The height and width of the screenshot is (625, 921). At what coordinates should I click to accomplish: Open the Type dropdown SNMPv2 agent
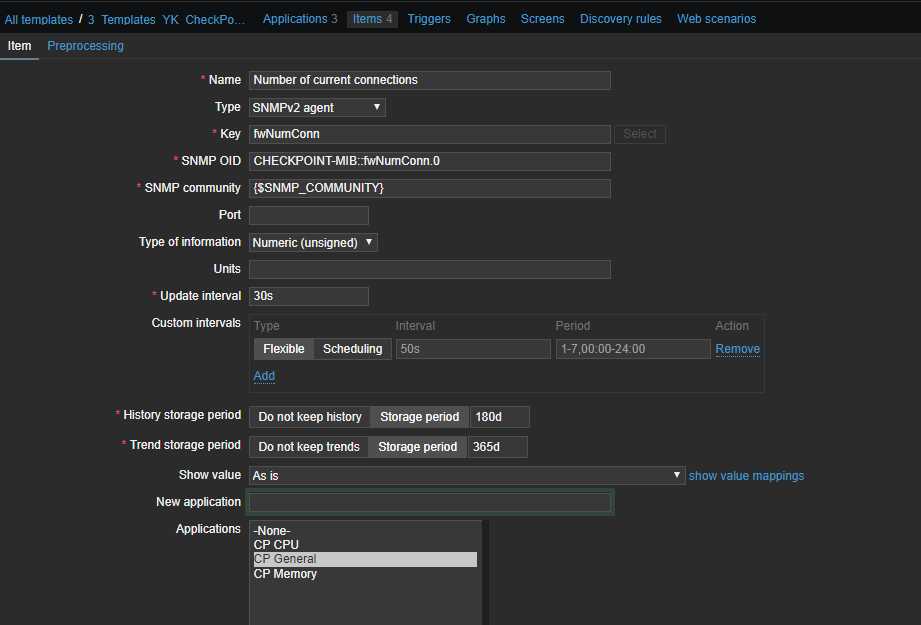click(x=317, y=107)
